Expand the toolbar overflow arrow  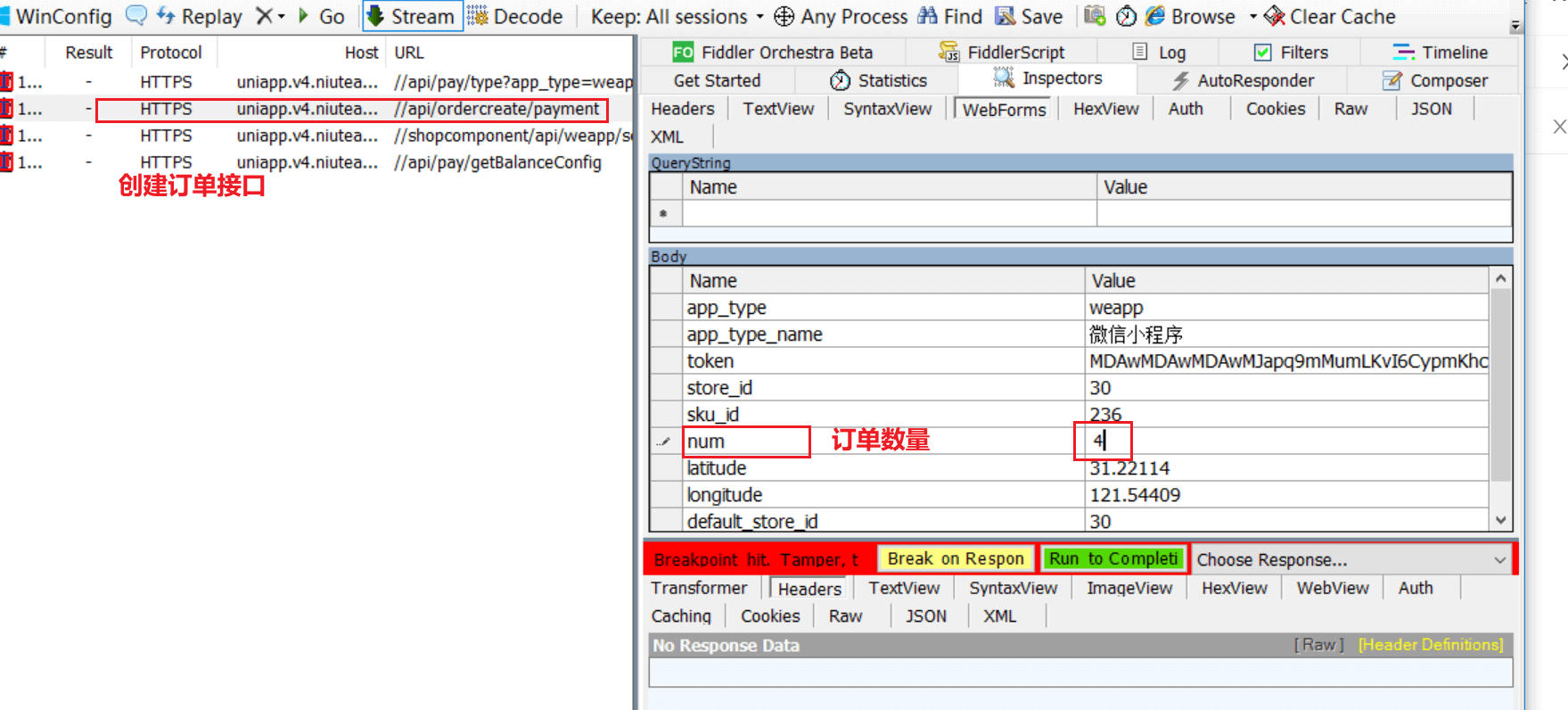tap(1515, 26)
